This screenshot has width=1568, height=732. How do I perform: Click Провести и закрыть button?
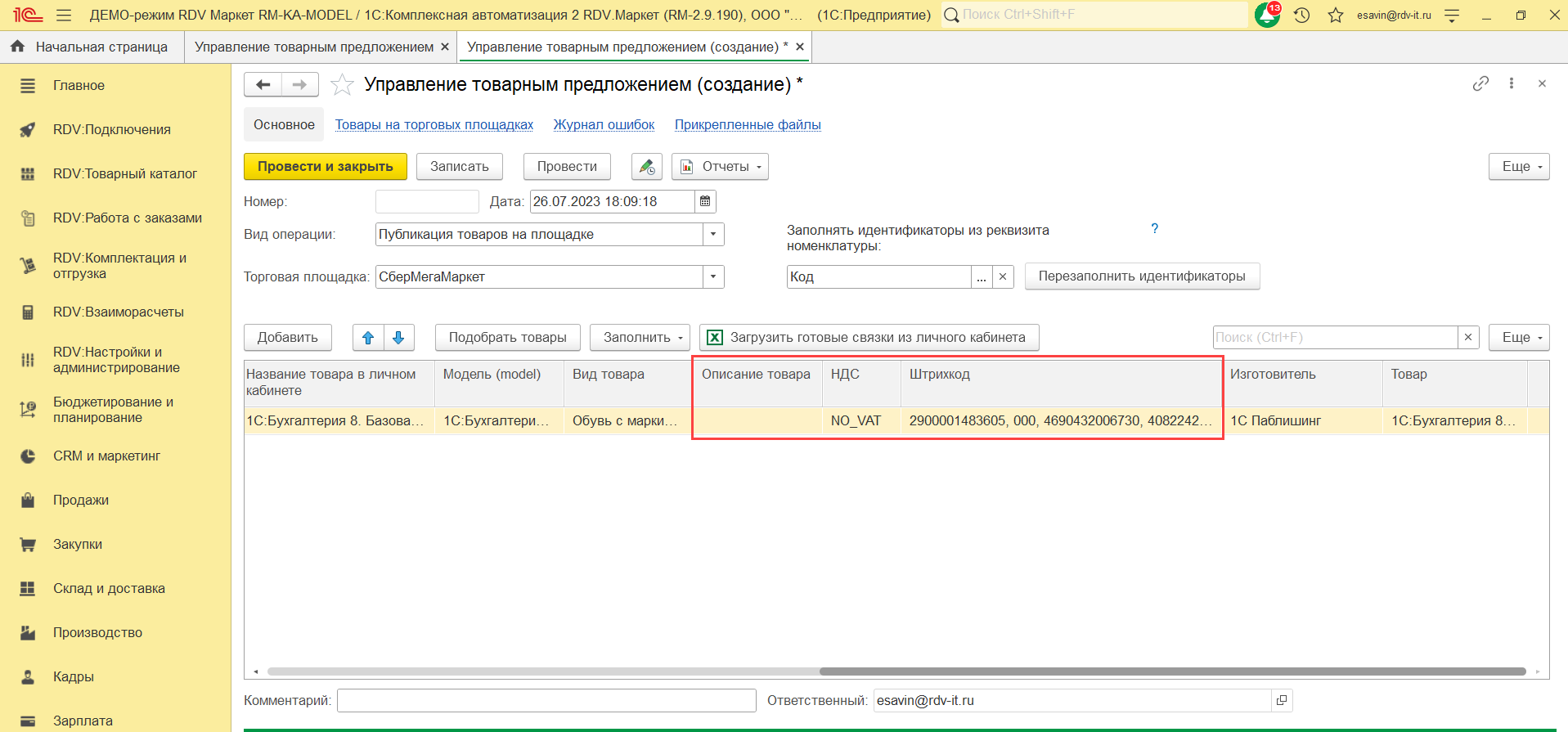click(x=325, y=166)
